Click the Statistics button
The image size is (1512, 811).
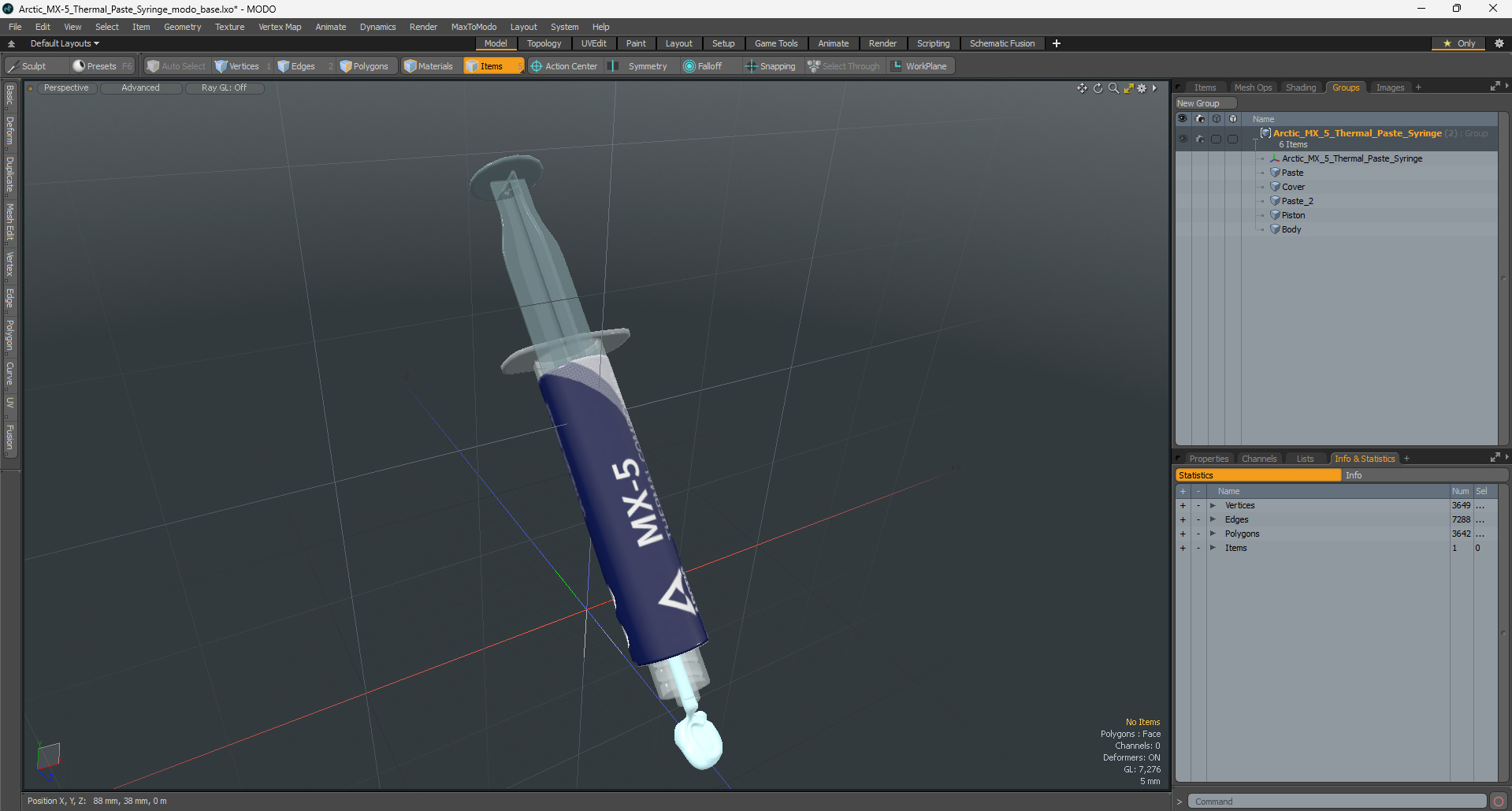pos(1258,475)
